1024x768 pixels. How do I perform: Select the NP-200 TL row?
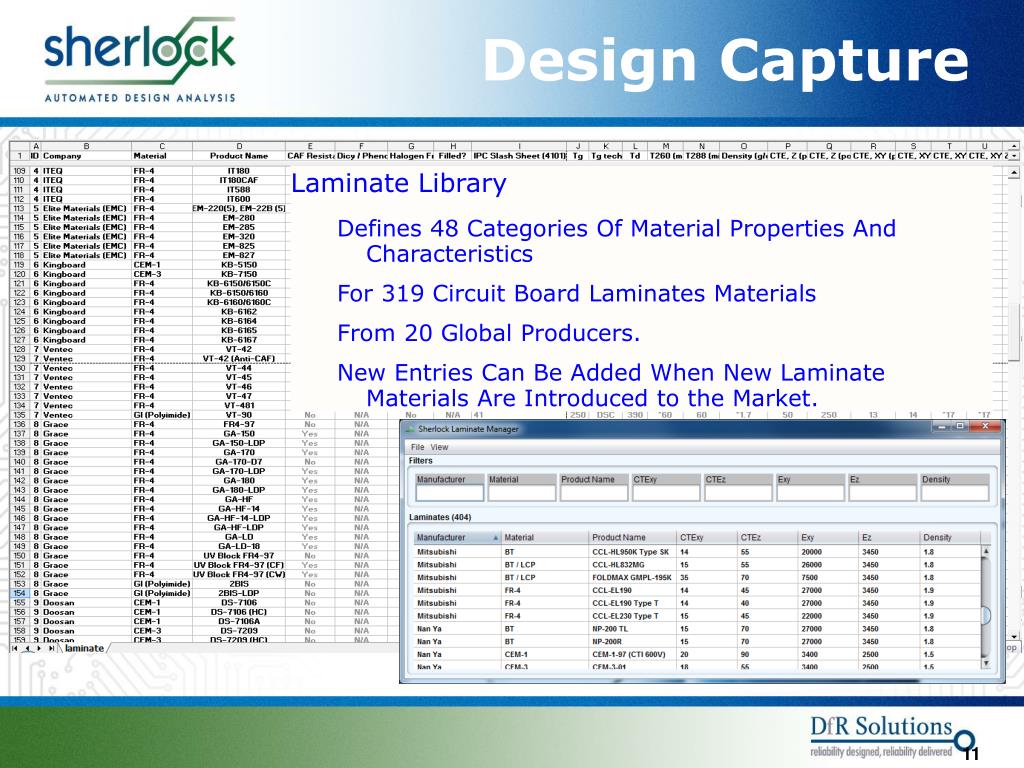(x=698, y=629)
